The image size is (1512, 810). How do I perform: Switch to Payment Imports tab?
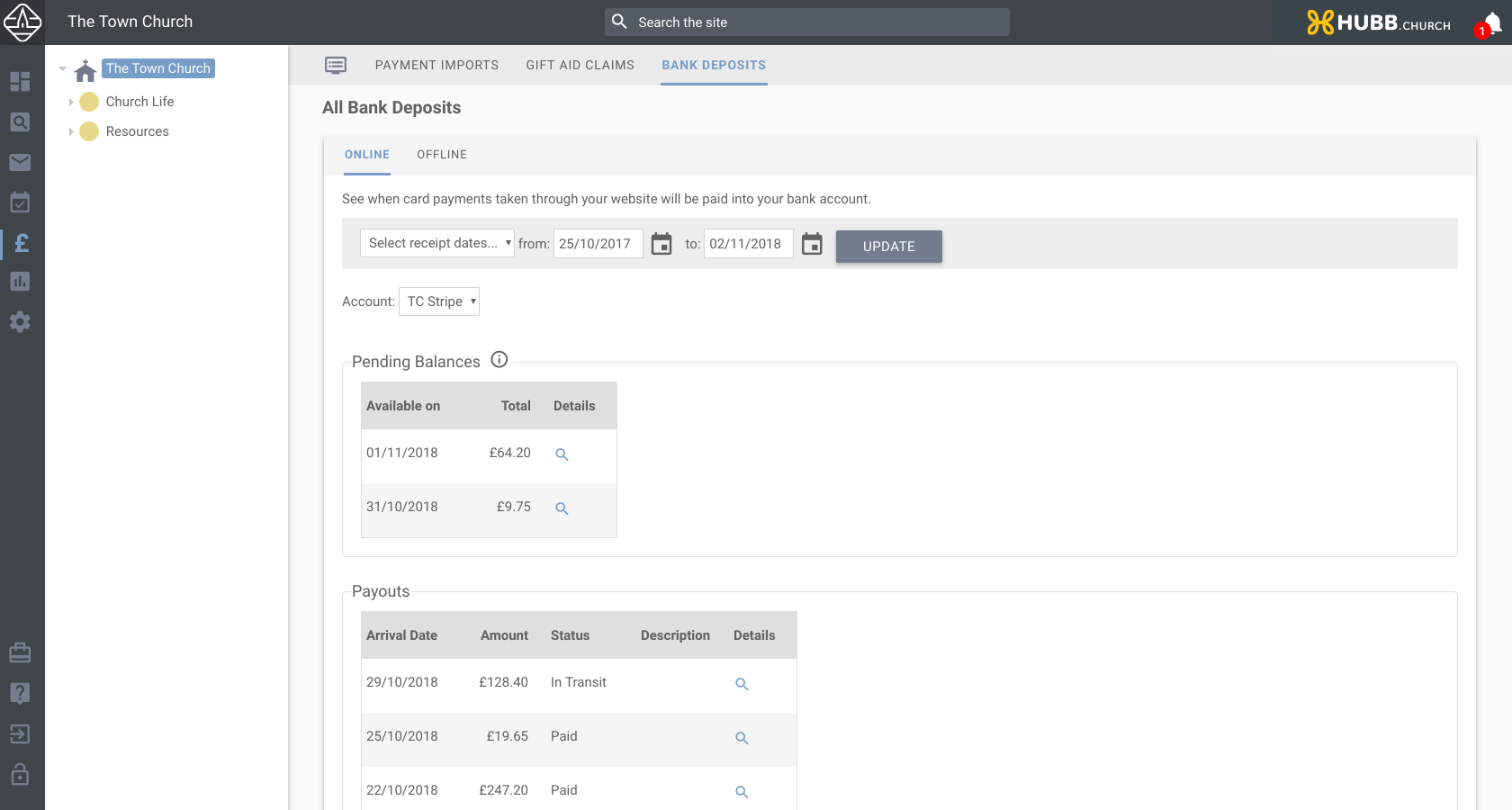[x=436, y=65]
